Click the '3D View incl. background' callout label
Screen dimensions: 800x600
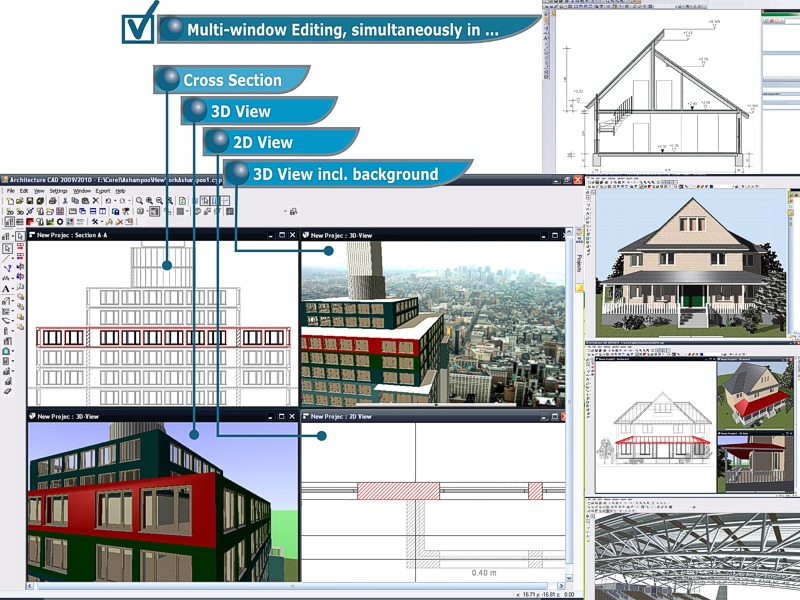[345, 173]
